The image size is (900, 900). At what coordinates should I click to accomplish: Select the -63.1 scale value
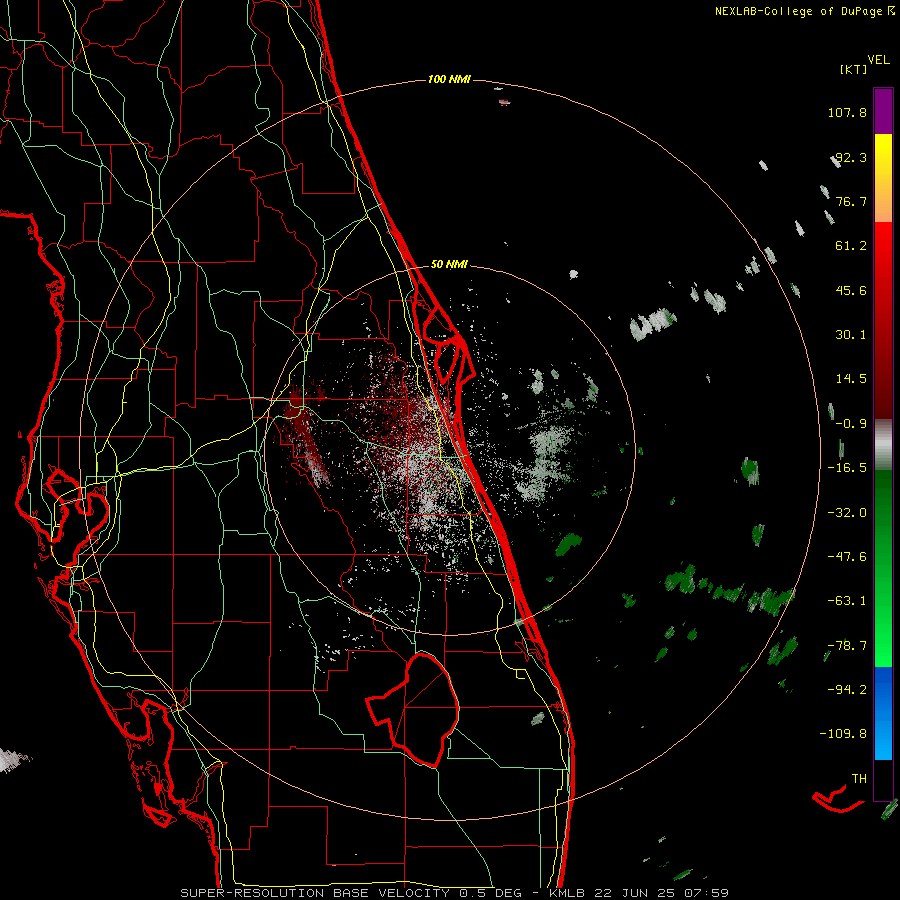point(847,601)
